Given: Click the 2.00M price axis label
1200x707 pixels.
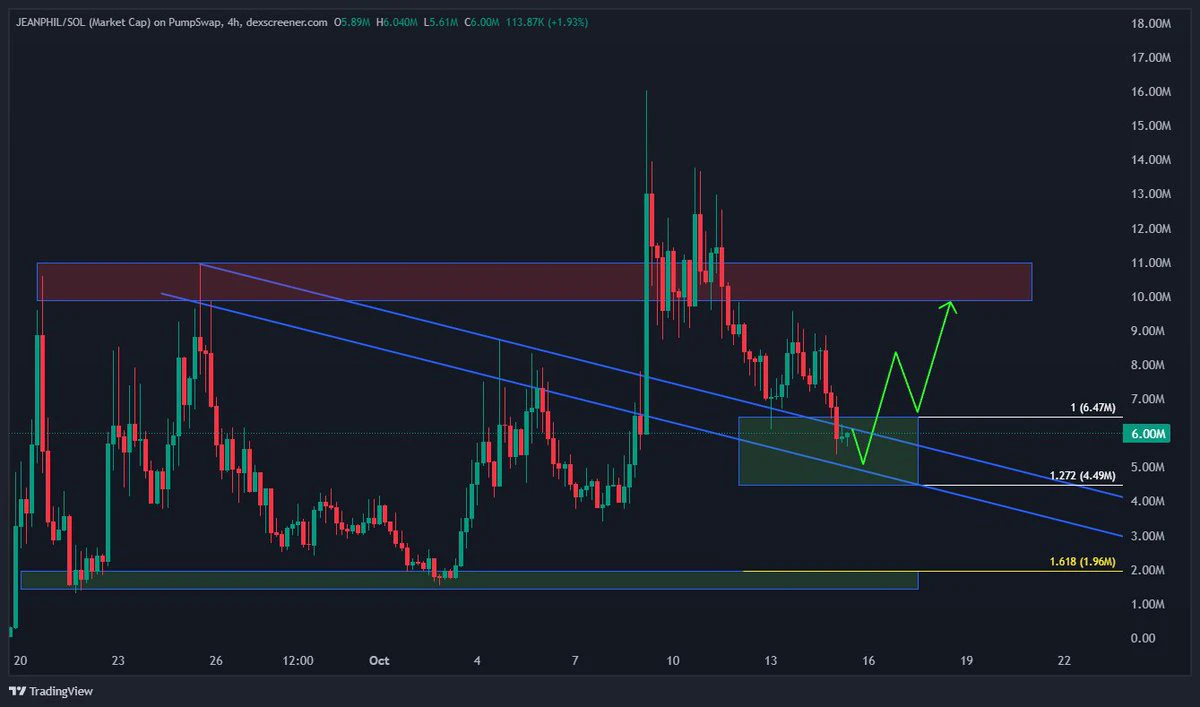Looking at the screenshot, I should pos(1149,570).
